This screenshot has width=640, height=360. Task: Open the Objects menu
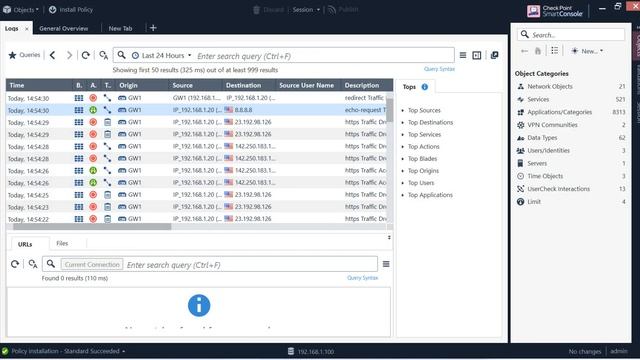pos(21,9)
